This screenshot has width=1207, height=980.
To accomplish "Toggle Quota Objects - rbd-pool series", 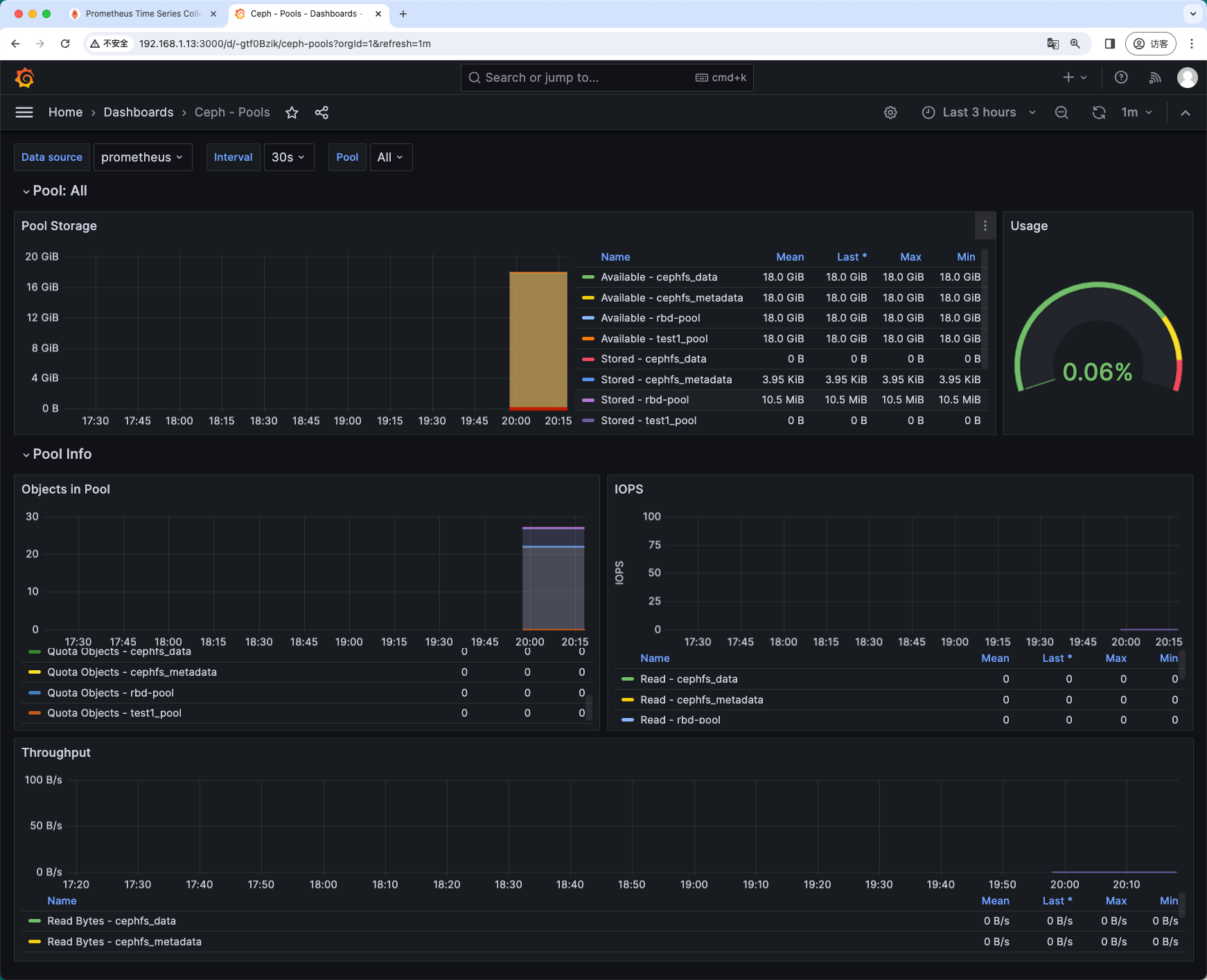I will (110, 693).
